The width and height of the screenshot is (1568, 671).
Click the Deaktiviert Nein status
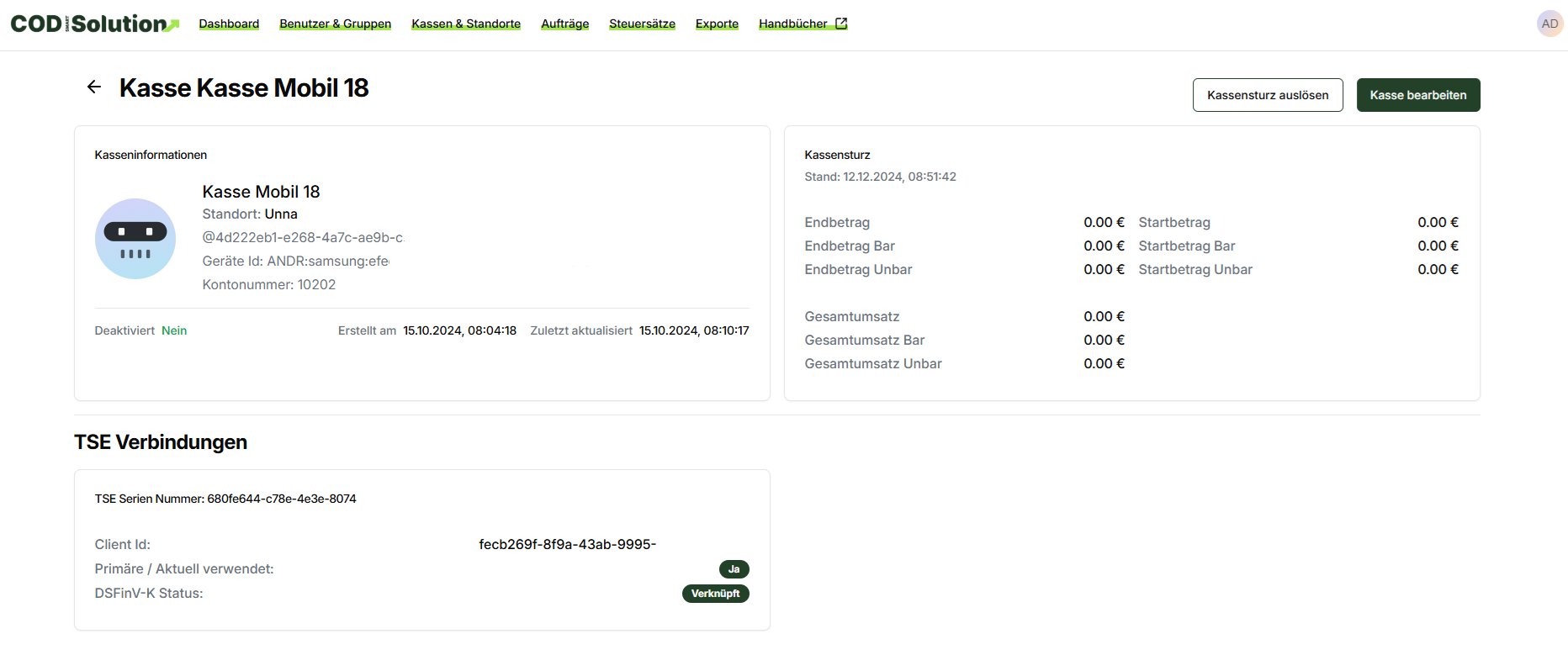tap(174, 330)
